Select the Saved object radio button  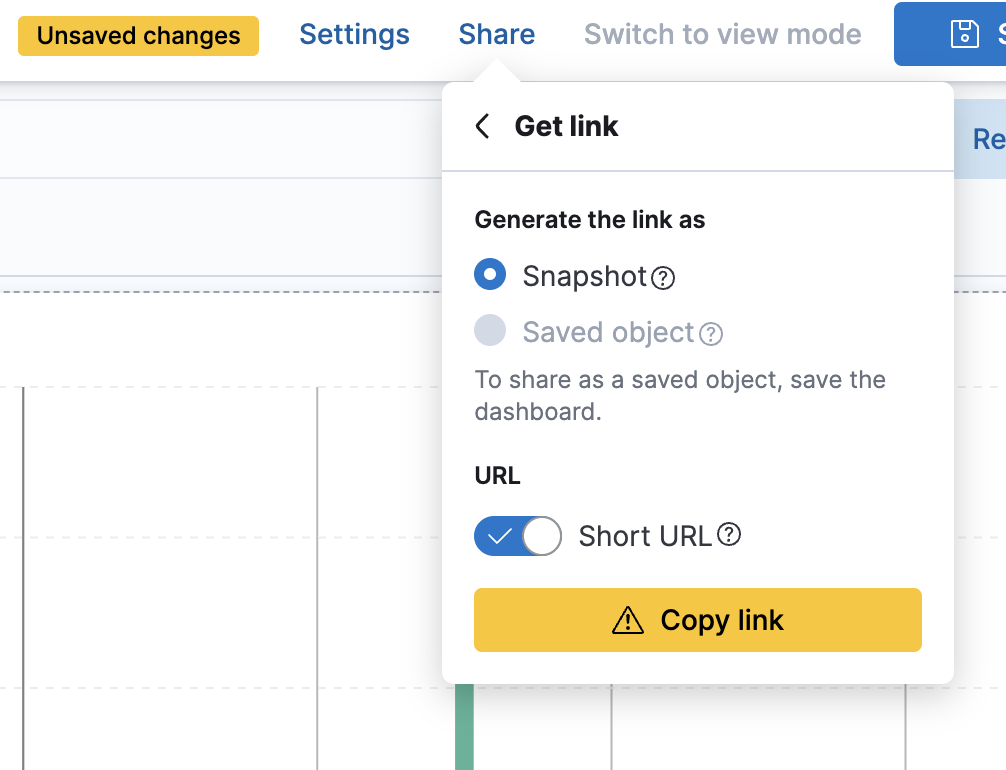tap(490, 330)
